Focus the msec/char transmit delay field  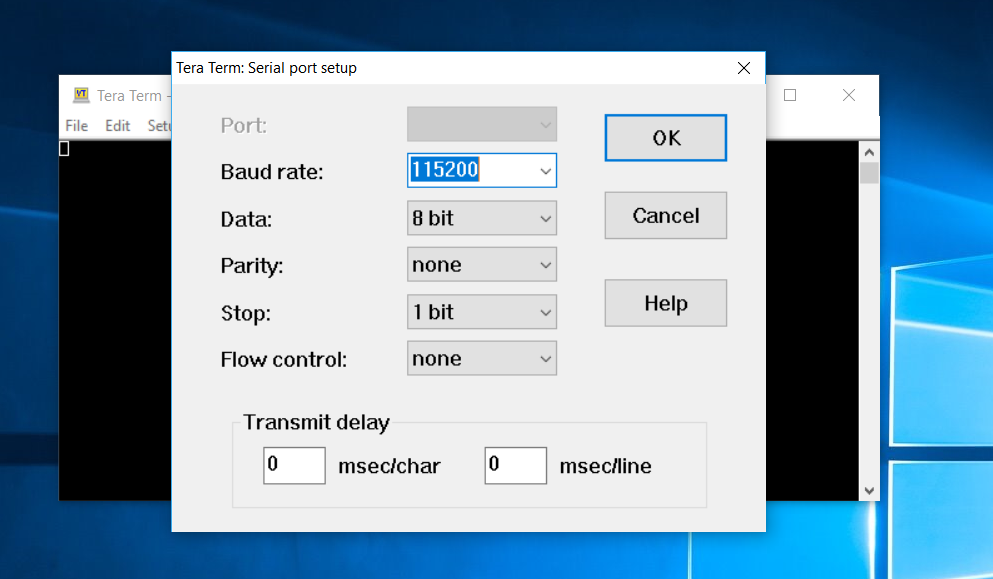point(294,466)
